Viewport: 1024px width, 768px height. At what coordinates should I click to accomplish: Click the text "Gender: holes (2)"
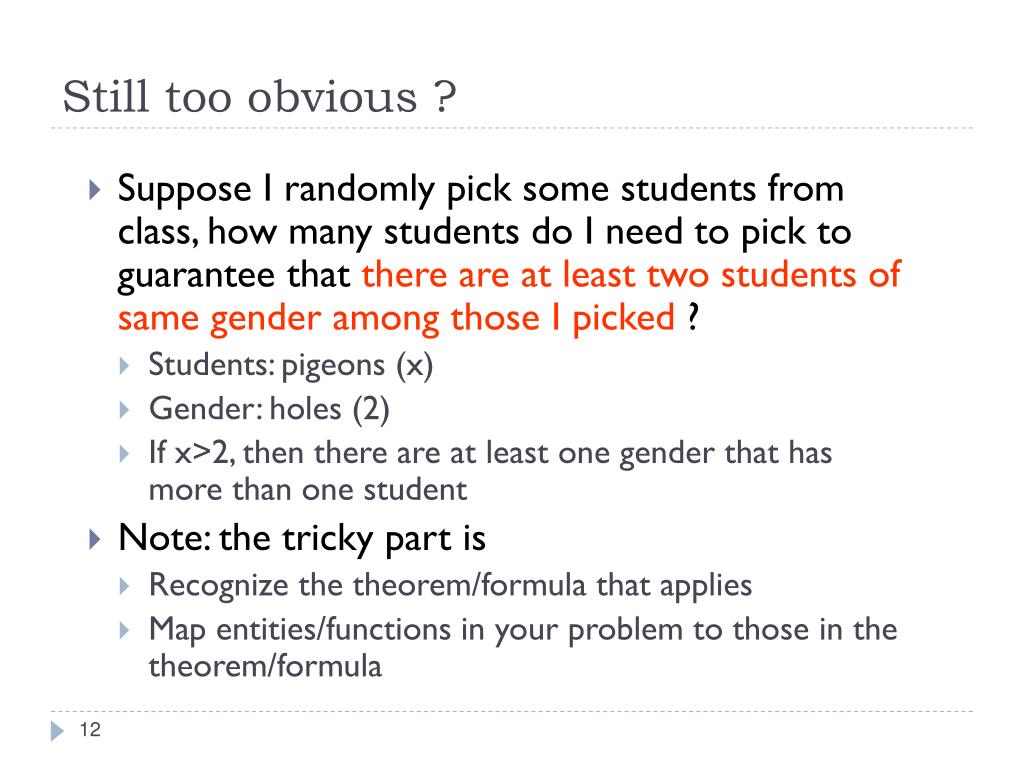[x=269, y=408]
